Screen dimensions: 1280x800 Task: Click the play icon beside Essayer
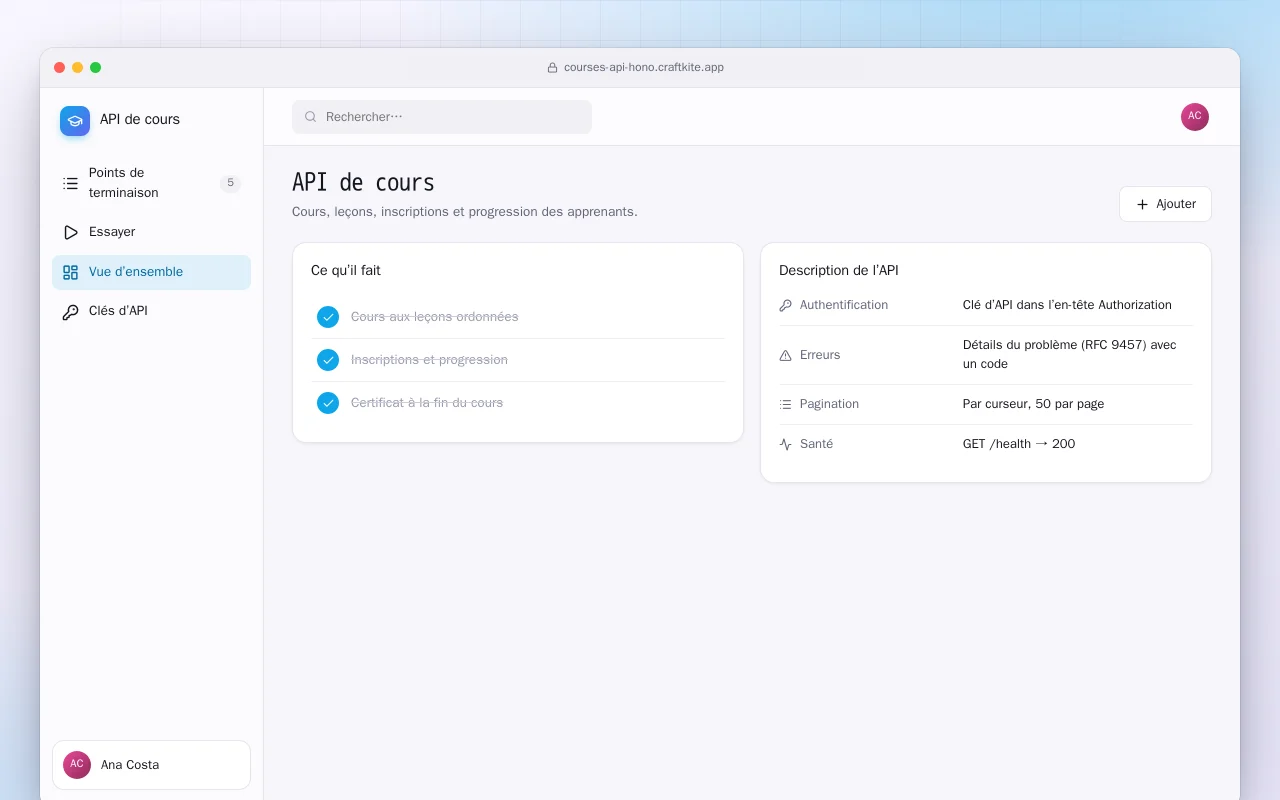70,232
